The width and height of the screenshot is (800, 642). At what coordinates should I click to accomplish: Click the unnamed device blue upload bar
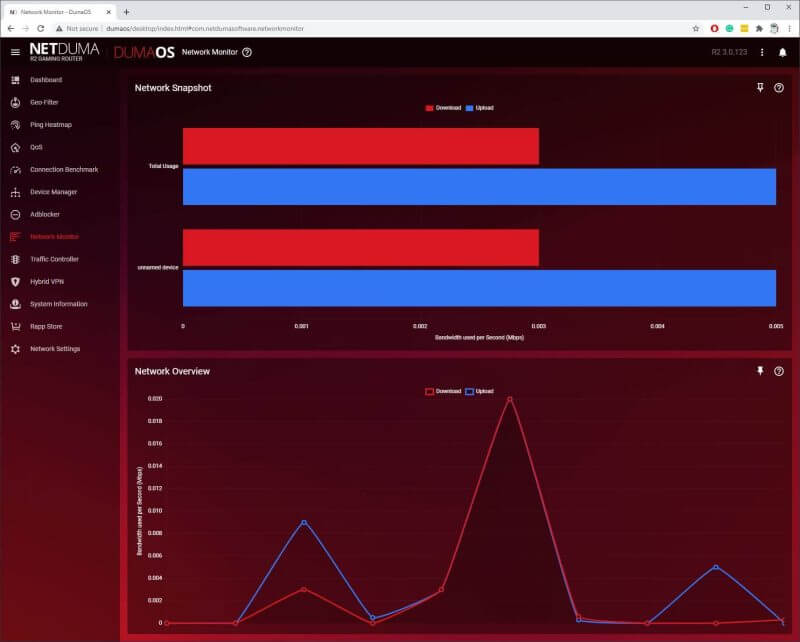[x=479, y=288]
